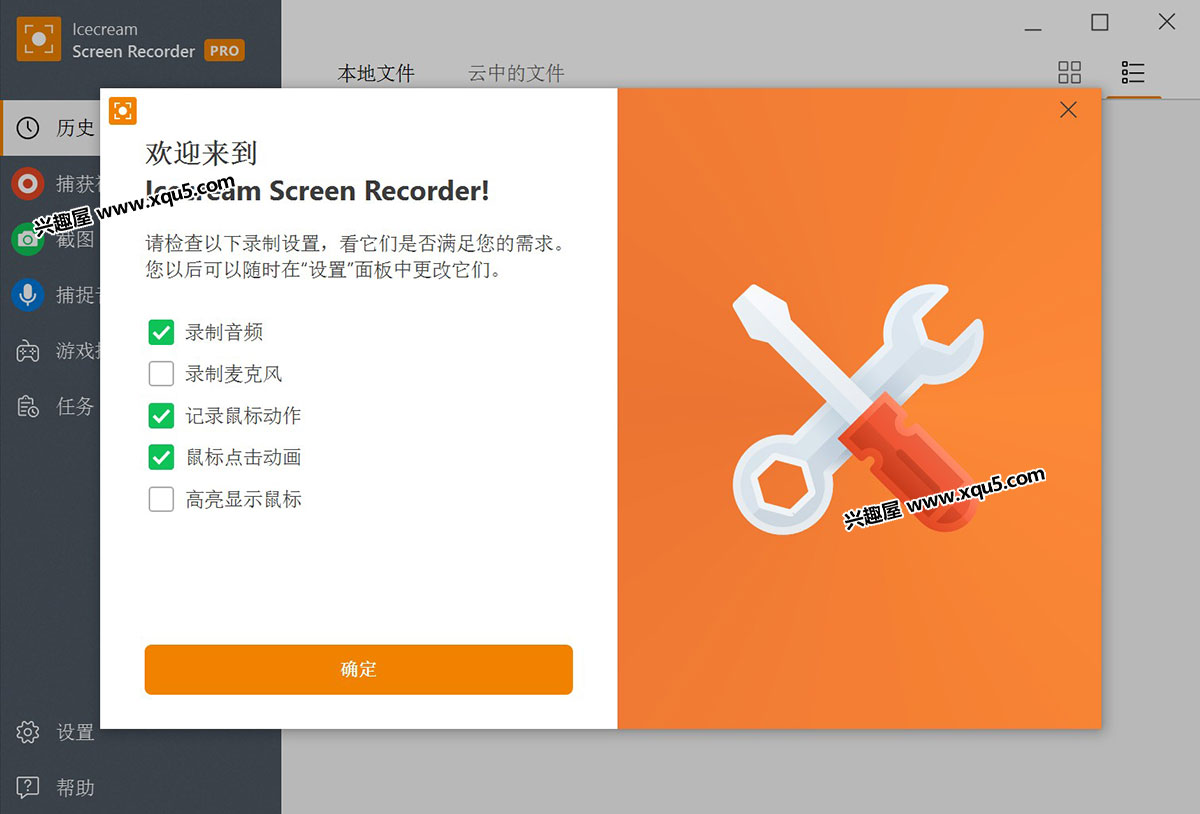Close the welcome dialog with X
This screenshot has width=1200, height=814.
pos(1068,110)
